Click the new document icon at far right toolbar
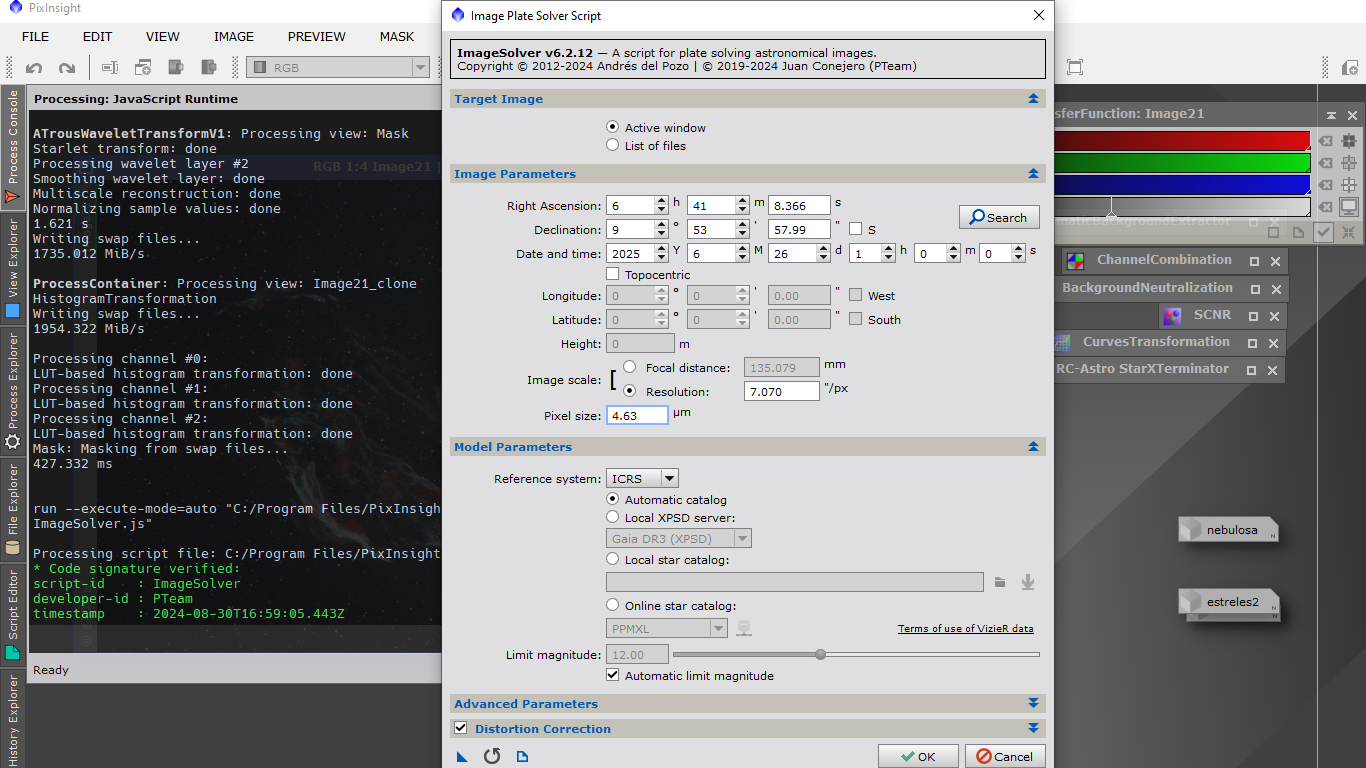Screen dimensions: 1366x768 click(1349, 68)
